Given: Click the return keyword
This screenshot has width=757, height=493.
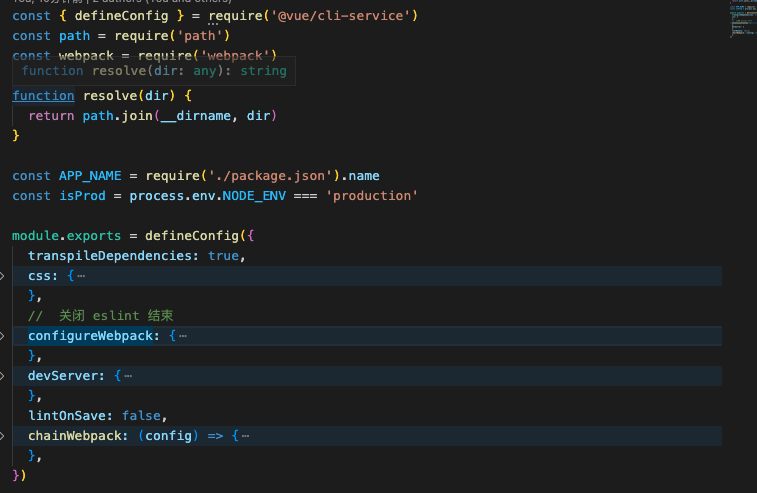Looking at the screenshot, I should coord(51,116).
